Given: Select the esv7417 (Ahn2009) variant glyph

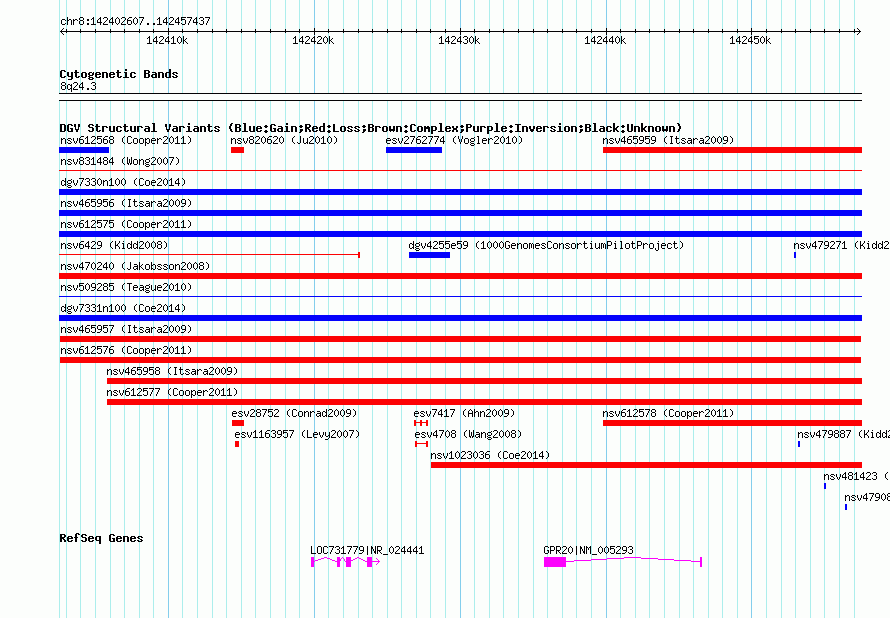Looking at the screenshot, I should click(421, 423).
